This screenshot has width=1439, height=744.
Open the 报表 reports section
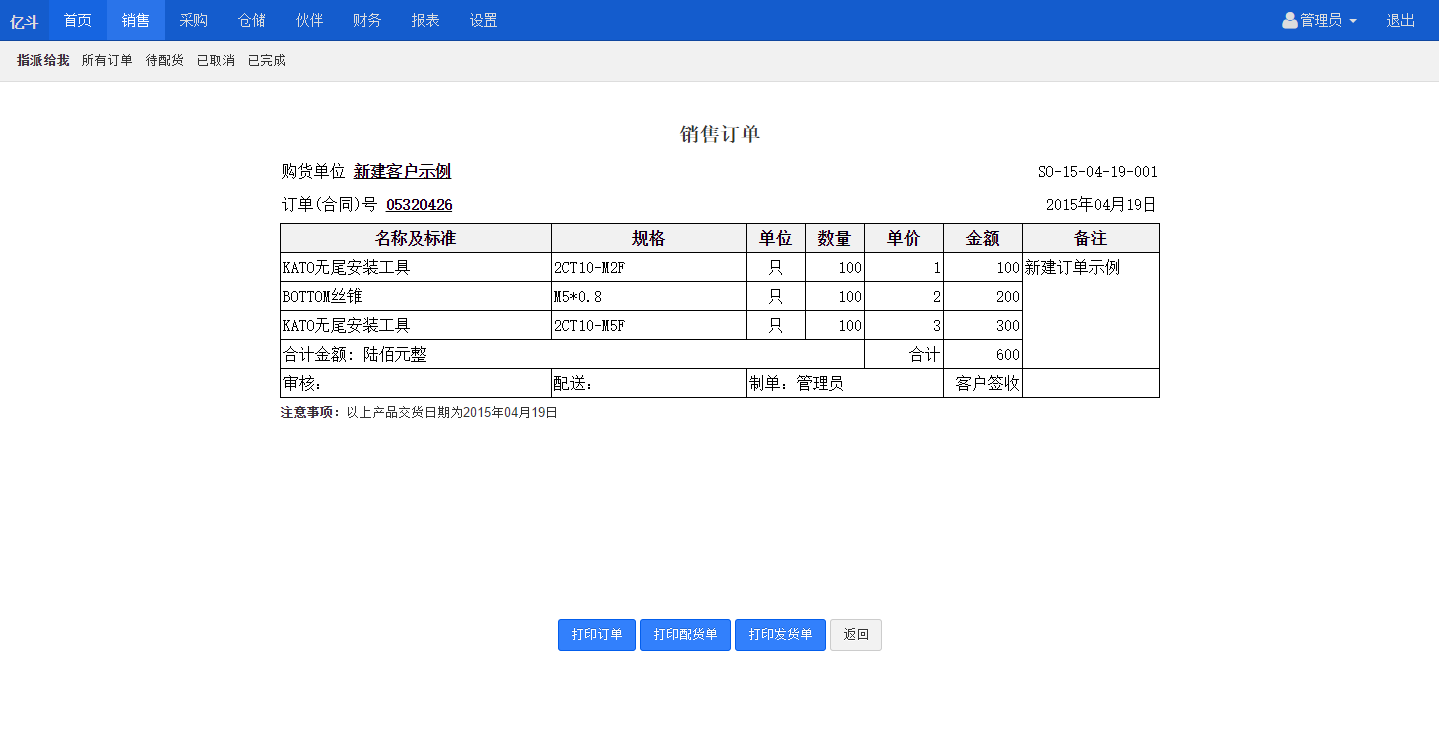[425, 20]
